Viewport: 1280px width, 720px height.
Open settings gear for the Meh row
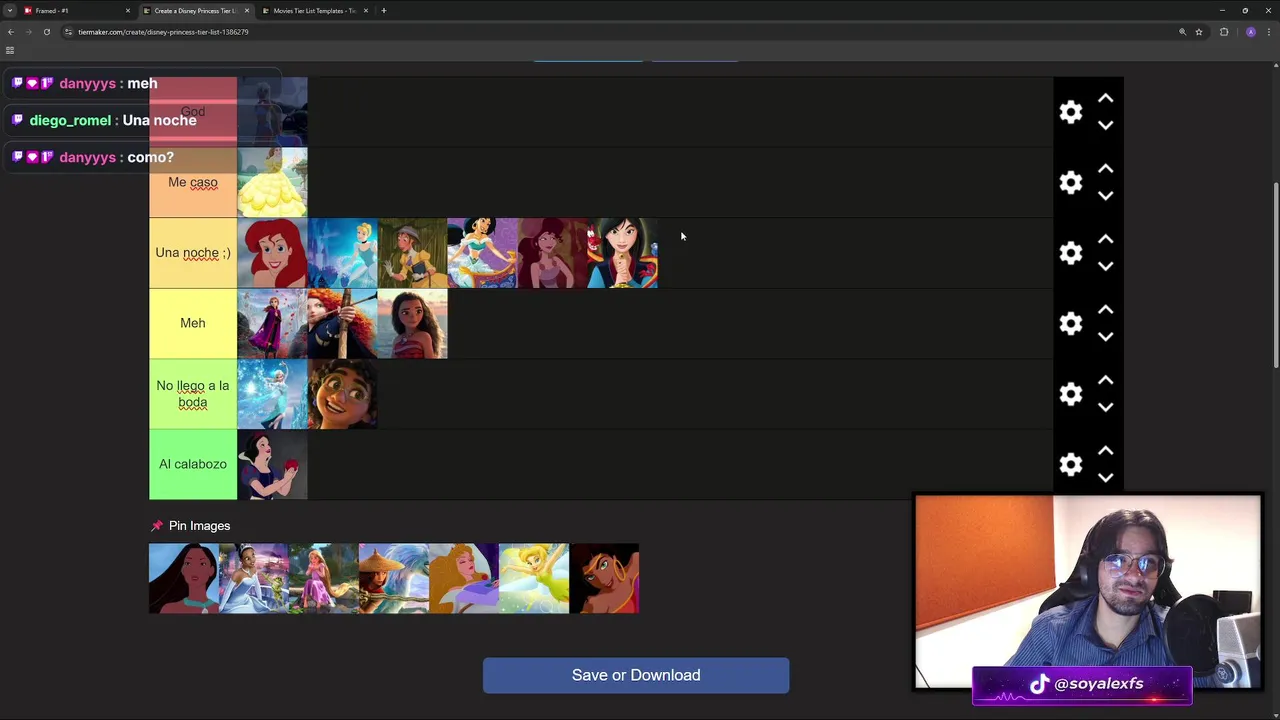point(1071,323)
